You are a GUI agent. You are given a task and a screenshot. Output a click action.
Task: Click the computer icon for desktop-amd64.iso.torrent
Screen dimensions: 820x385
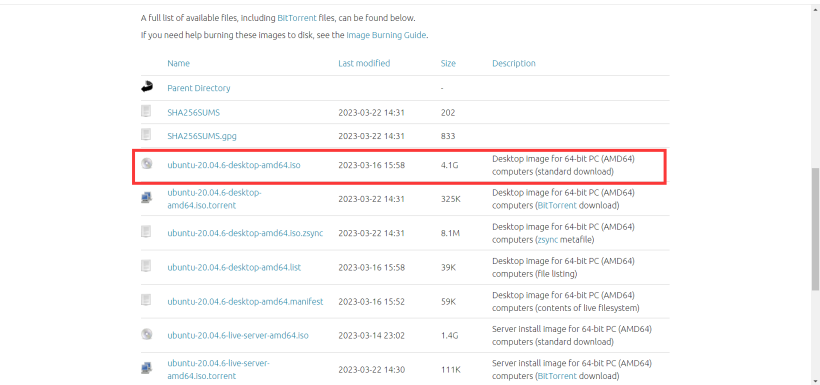tap(146, 198)
